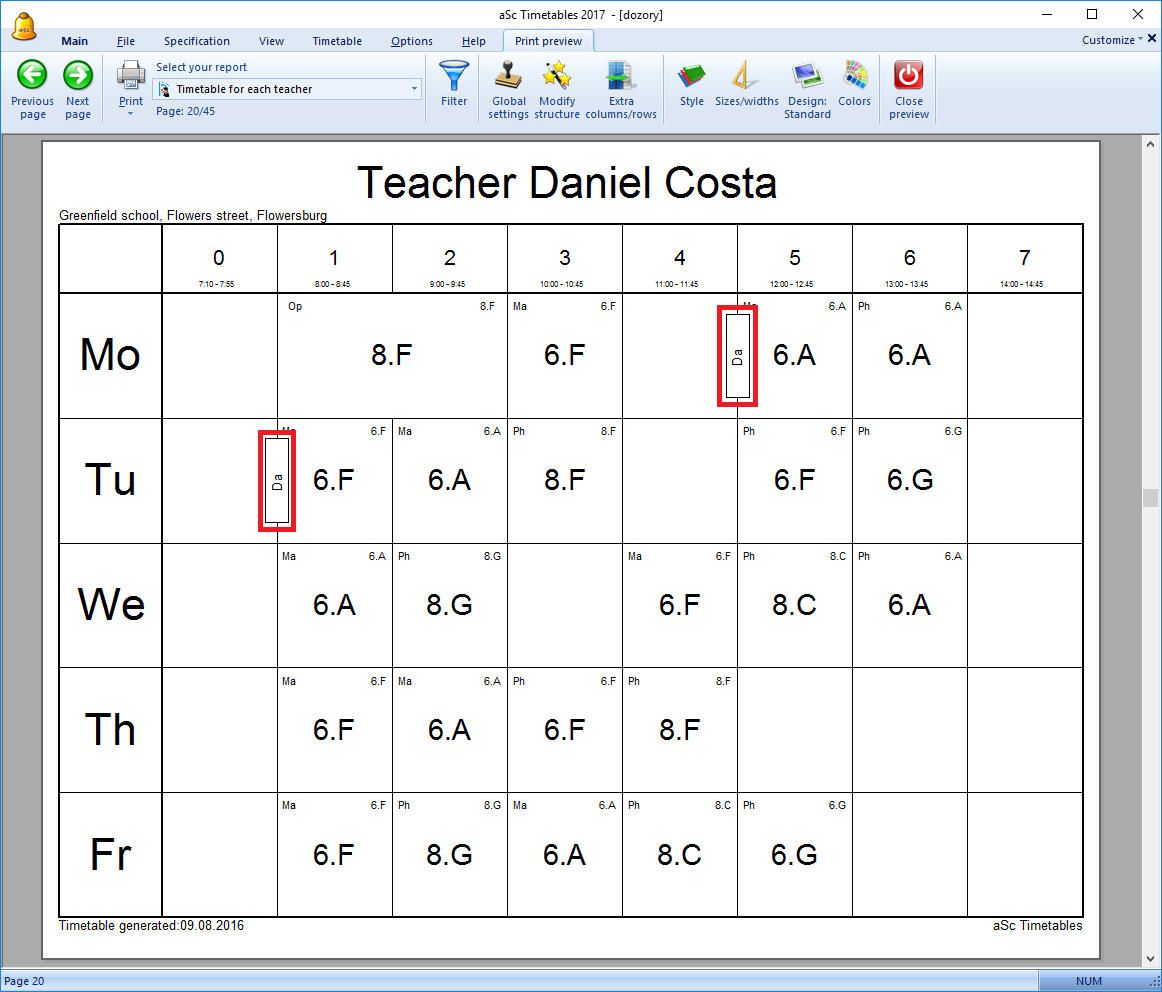Choose Design: Standard
Image resolution: width=1162 pixels, height=992 pixels.
coord(807,76)
